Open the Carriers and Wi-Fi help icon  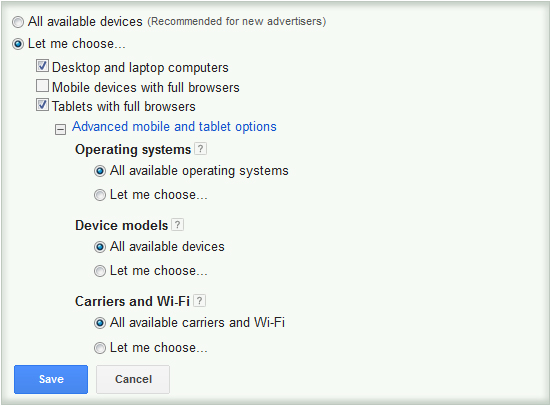tap(200, 301)
